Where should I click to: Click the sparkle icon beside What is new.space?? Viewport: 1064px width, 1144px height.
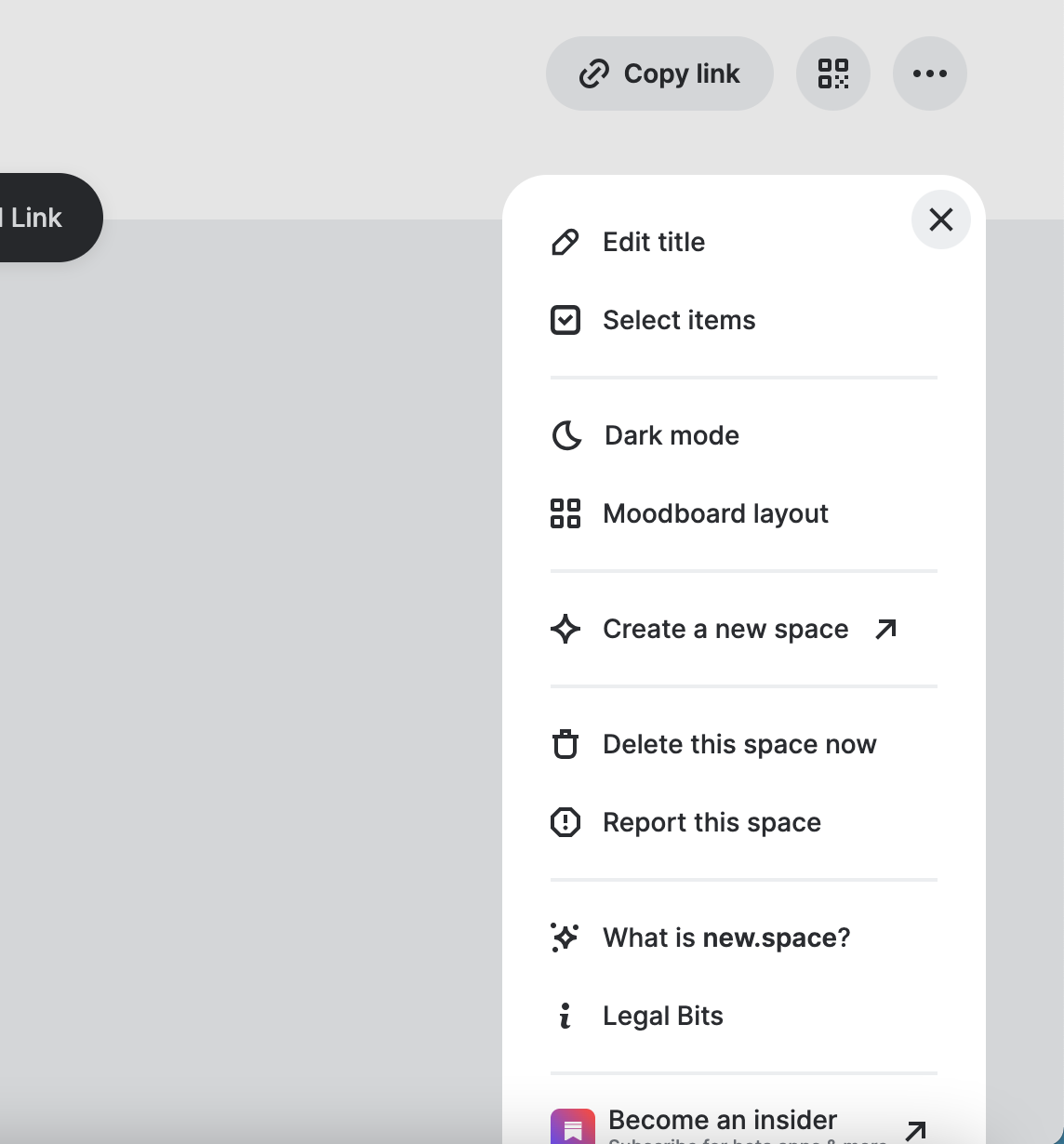tap(565, 938)
